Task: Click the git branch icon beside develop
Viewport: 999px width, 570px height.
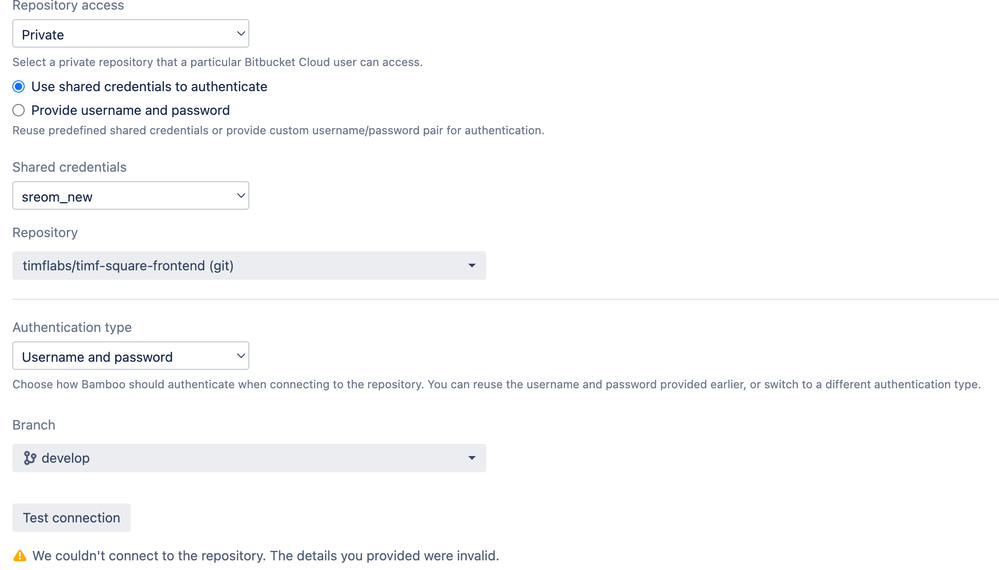Action: (x=29, y=458)
